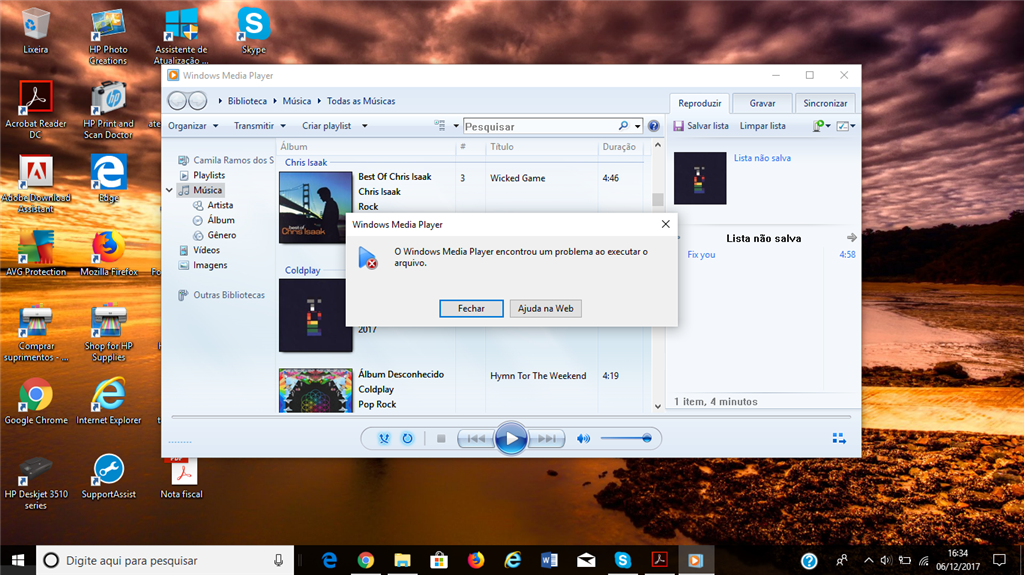This screenshot has height=575, width=1024.
Task: Select Imagens in the navigation tree
Action: point(210,265)
